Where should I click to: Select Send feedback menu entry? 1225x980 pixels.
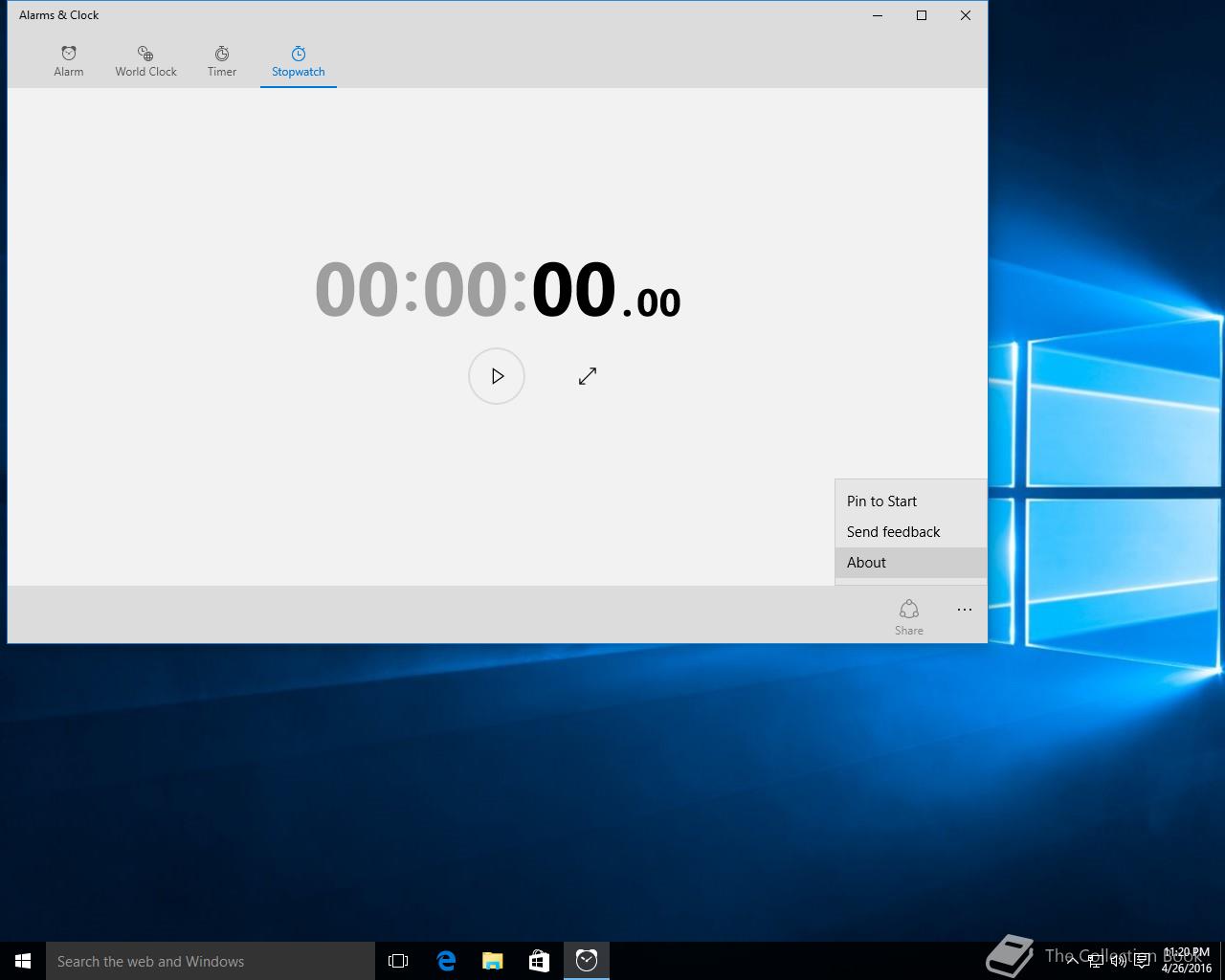[893, 532]
